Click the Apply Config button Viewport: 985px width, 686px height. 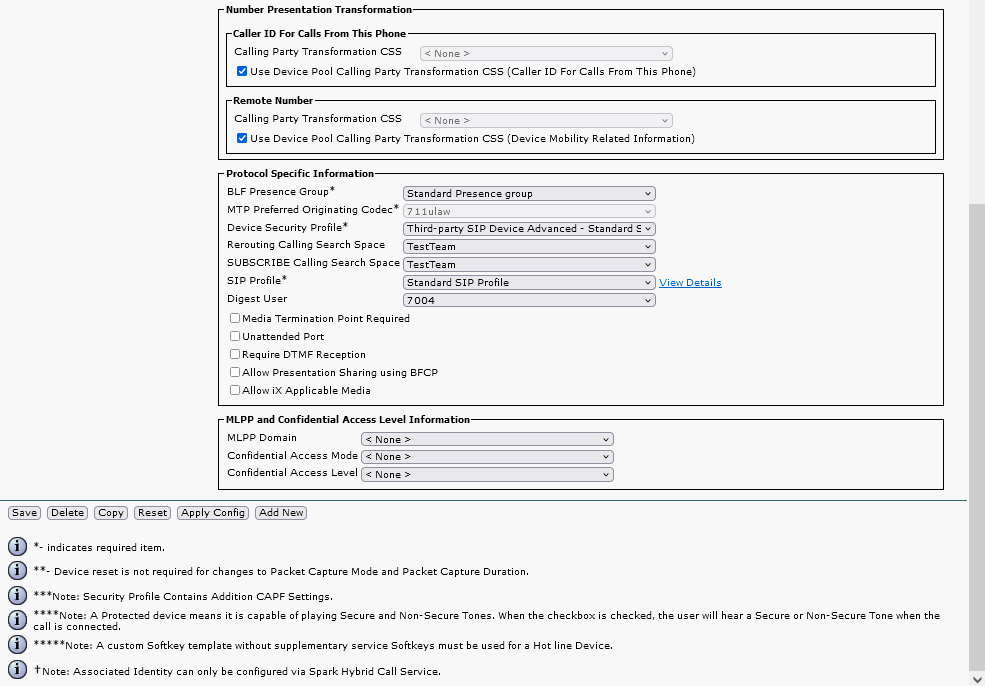click(x=213, y=513)
